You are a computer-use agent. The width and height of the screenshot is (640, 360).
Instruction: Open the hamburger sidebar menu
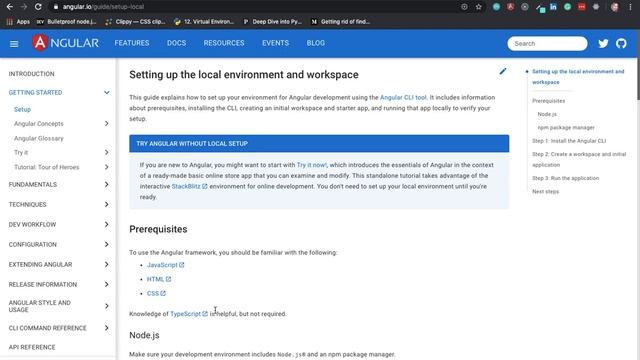[14, 44]
